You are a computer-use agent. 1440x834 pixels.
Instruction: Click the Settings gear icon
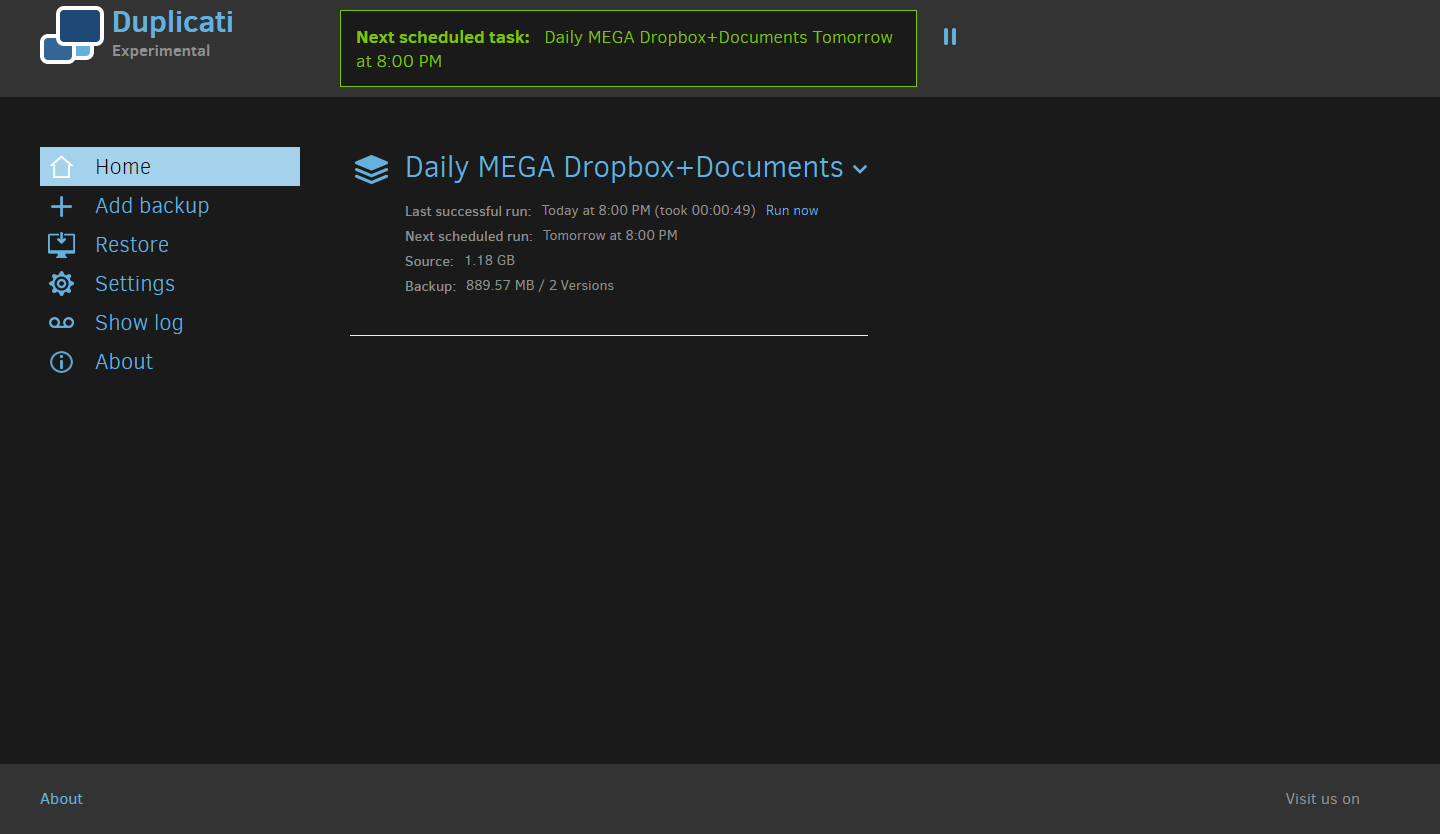[61, 284]
